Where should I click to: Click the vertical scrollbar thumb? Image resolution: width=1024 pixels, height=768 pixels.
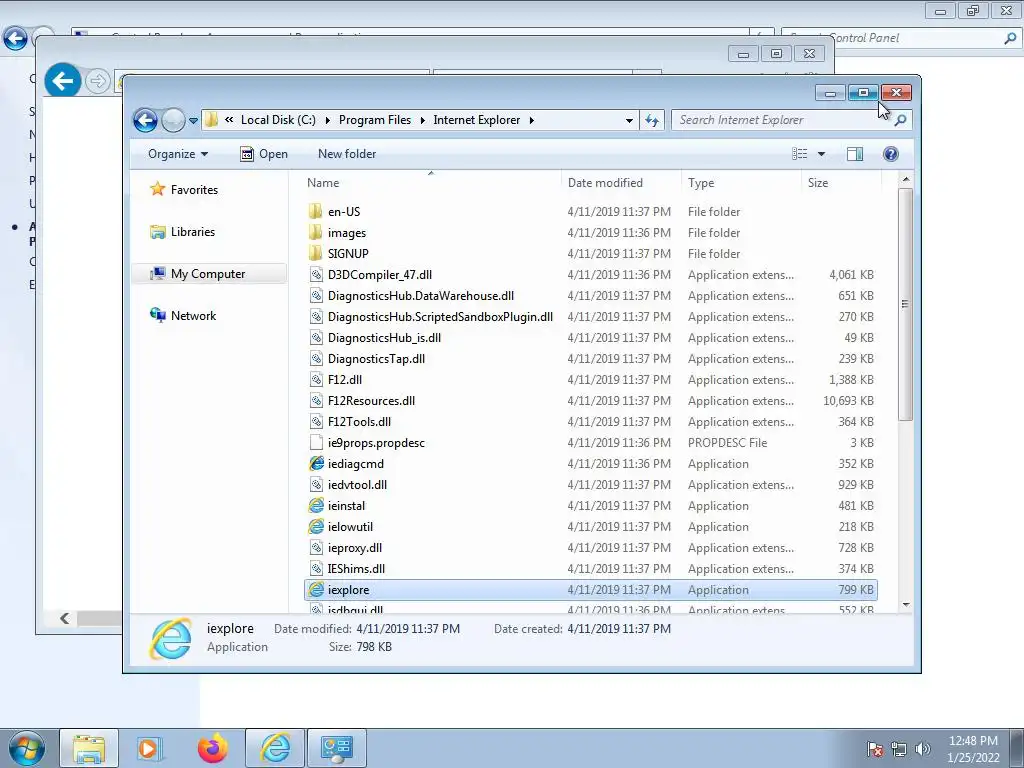(905, 304)
